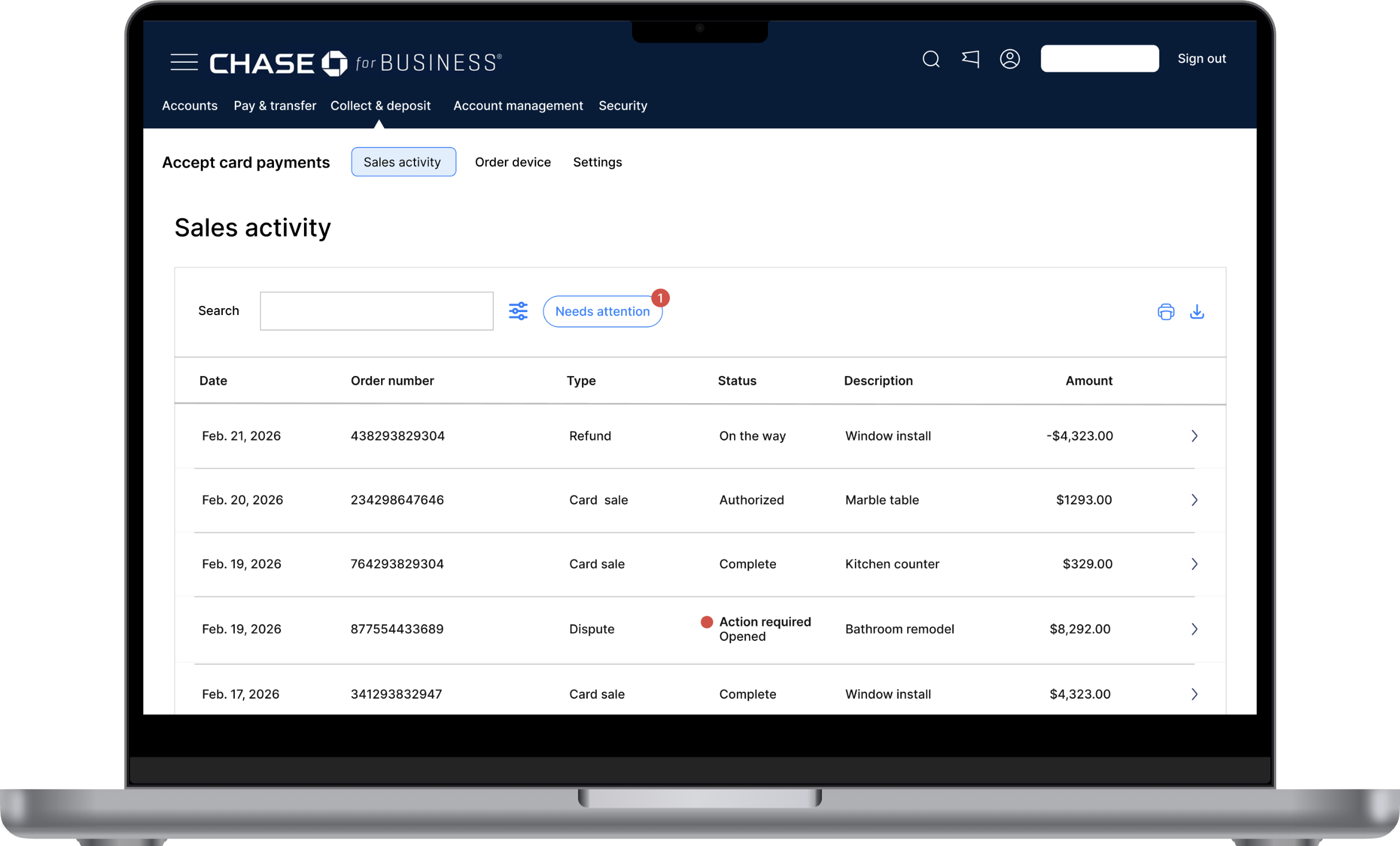Open the Account management menu
Image resolution: width=1400 pixels, height=846 pixels.
[x=518, y=105]
